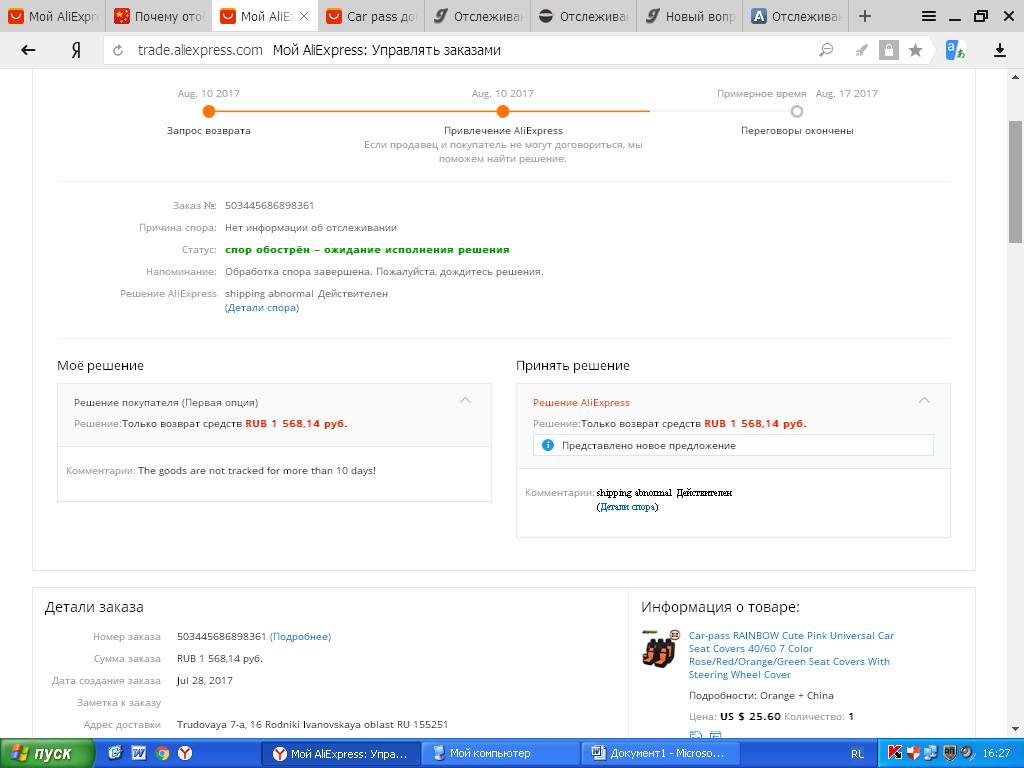This screenshot has height=768, width=1024.
Task: Close the active Мой AliExpress tab
Action: (304, 16)
